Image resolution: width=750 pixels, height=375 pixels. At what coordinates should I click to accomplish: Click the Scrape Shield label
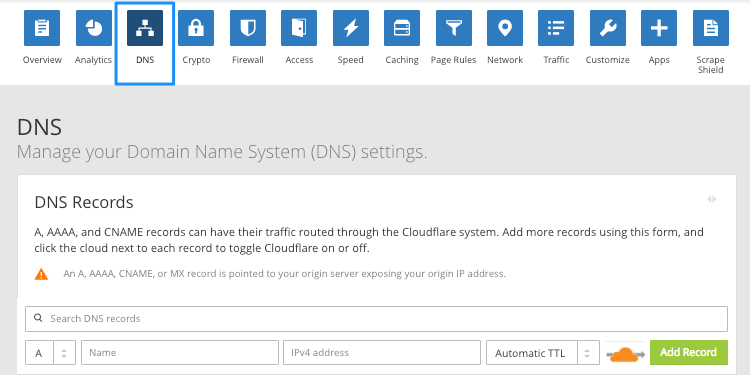[x=710, y=65]
